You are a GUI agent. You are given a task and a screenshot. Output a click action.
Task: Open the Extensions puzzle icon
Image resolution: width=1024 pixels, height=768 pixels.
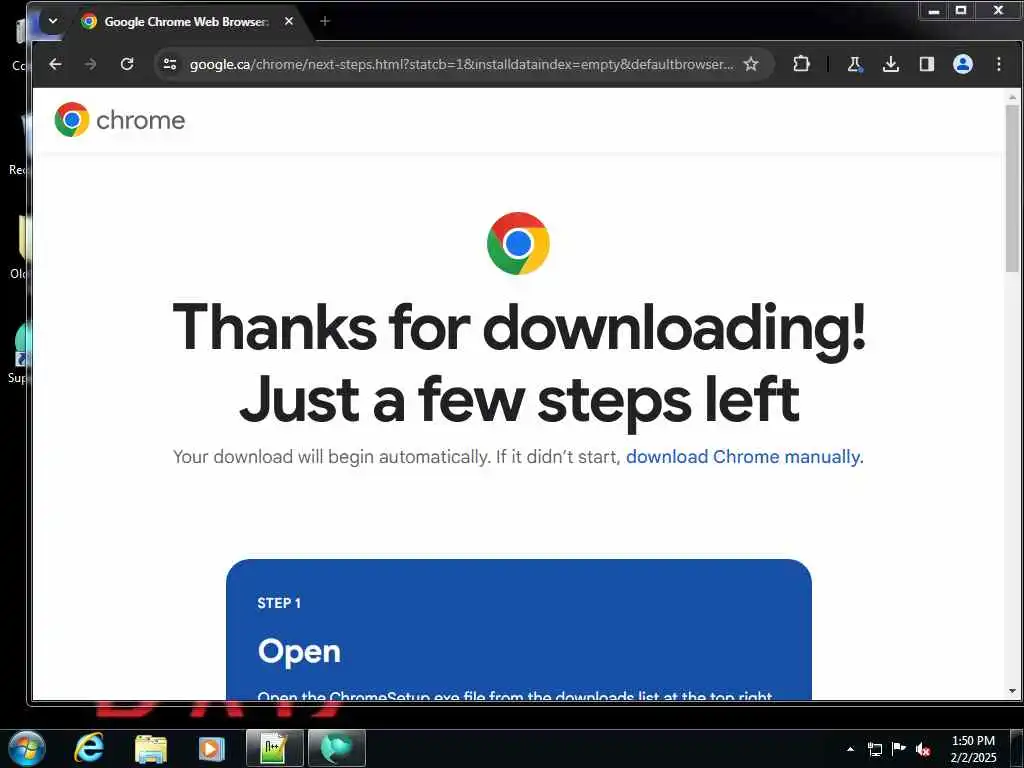point(801,64)
